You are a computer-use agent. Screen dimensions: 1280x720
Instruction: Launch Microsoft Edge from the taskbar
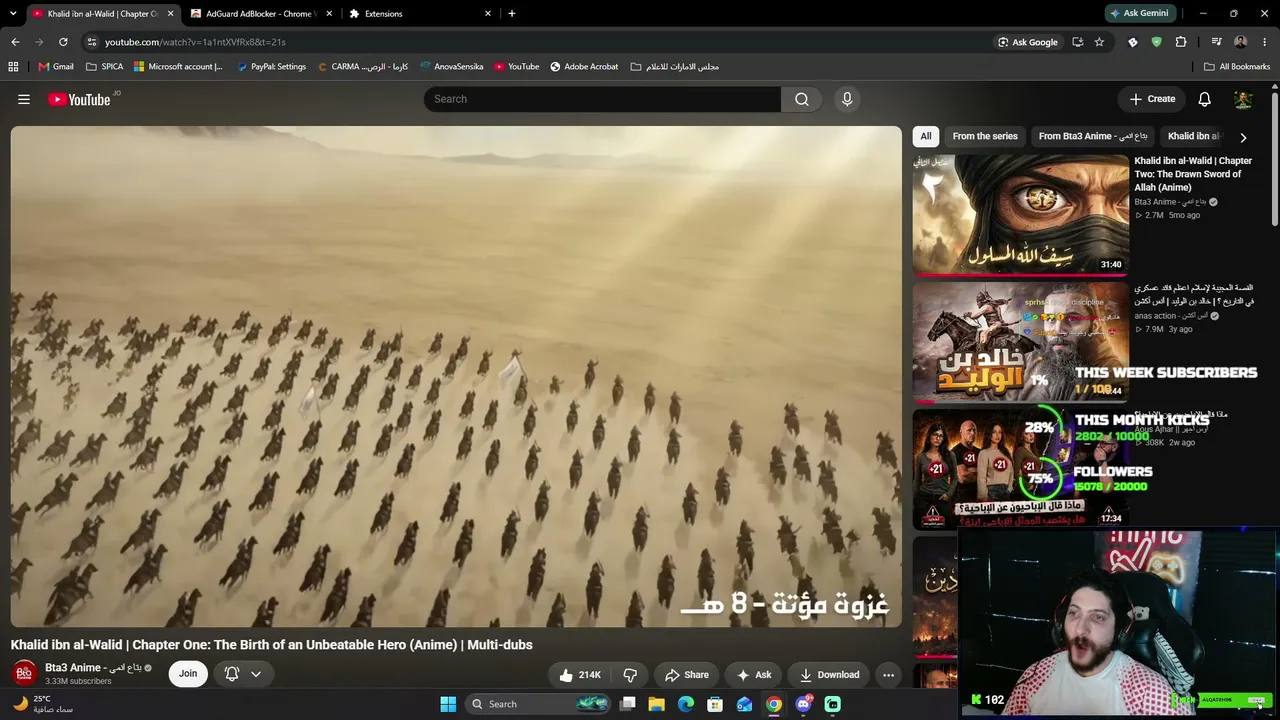(x=686, y=704)
